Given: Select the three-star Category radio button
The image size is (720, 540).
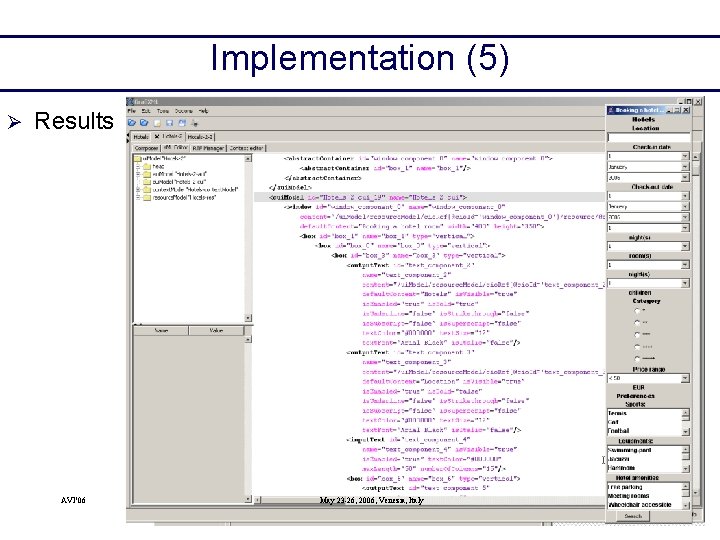Looking at the screenshot, I should 637,335.
